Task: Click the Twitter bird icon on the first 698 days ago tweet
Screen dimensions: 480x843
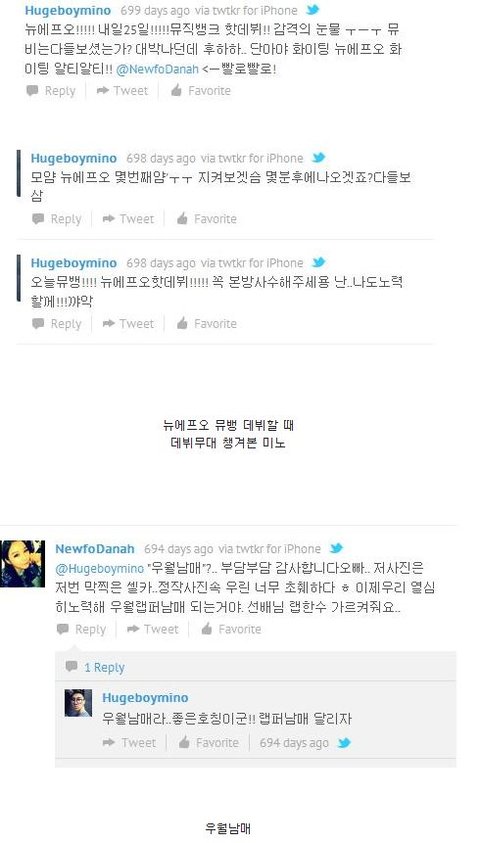Action: click(x=319, y=158)
